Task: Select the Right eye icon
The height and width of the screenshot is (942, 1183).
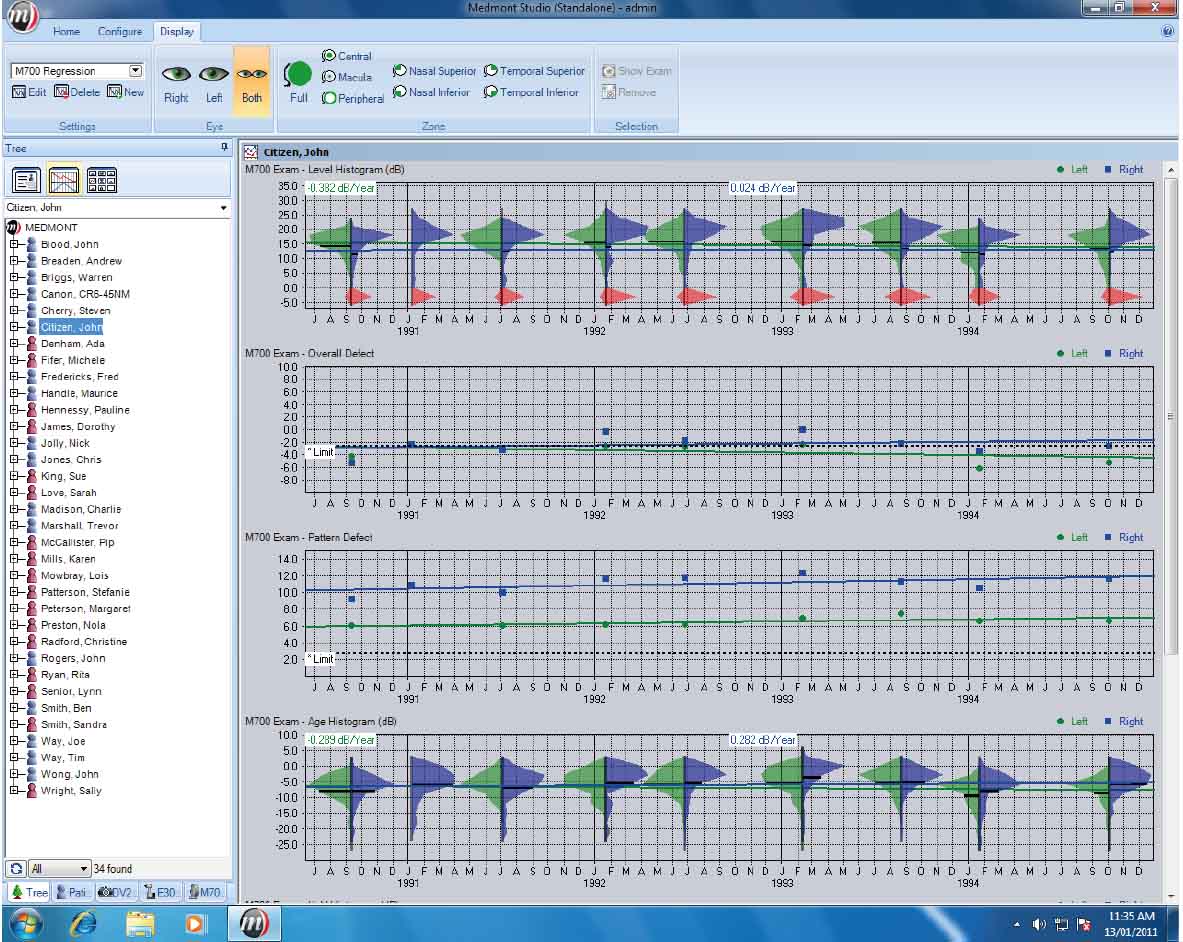Action: 176,74
